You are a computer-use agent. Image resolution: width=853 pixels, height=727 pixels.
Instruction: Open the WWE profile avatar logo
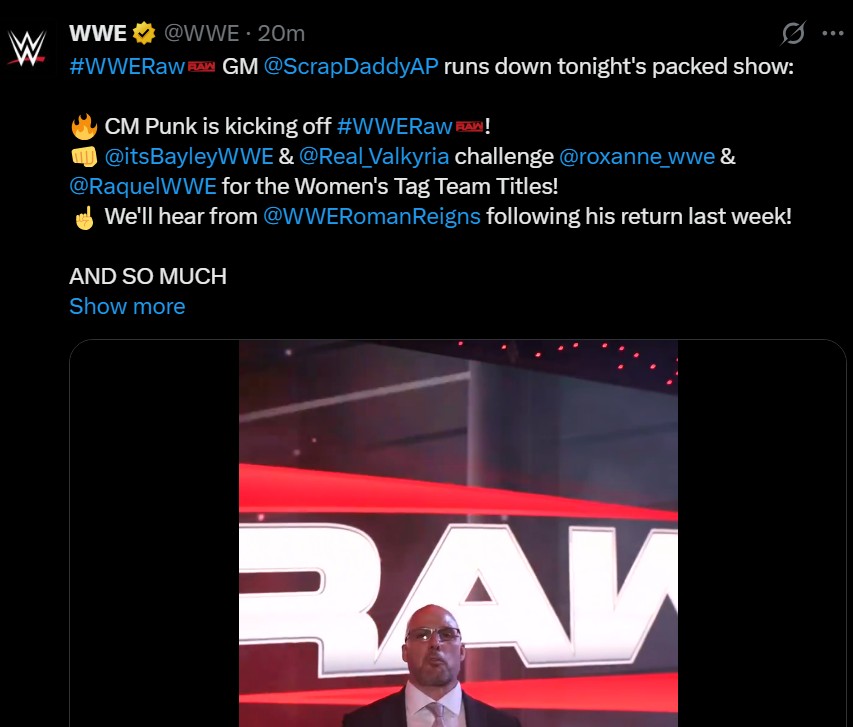tap(26, 48)
